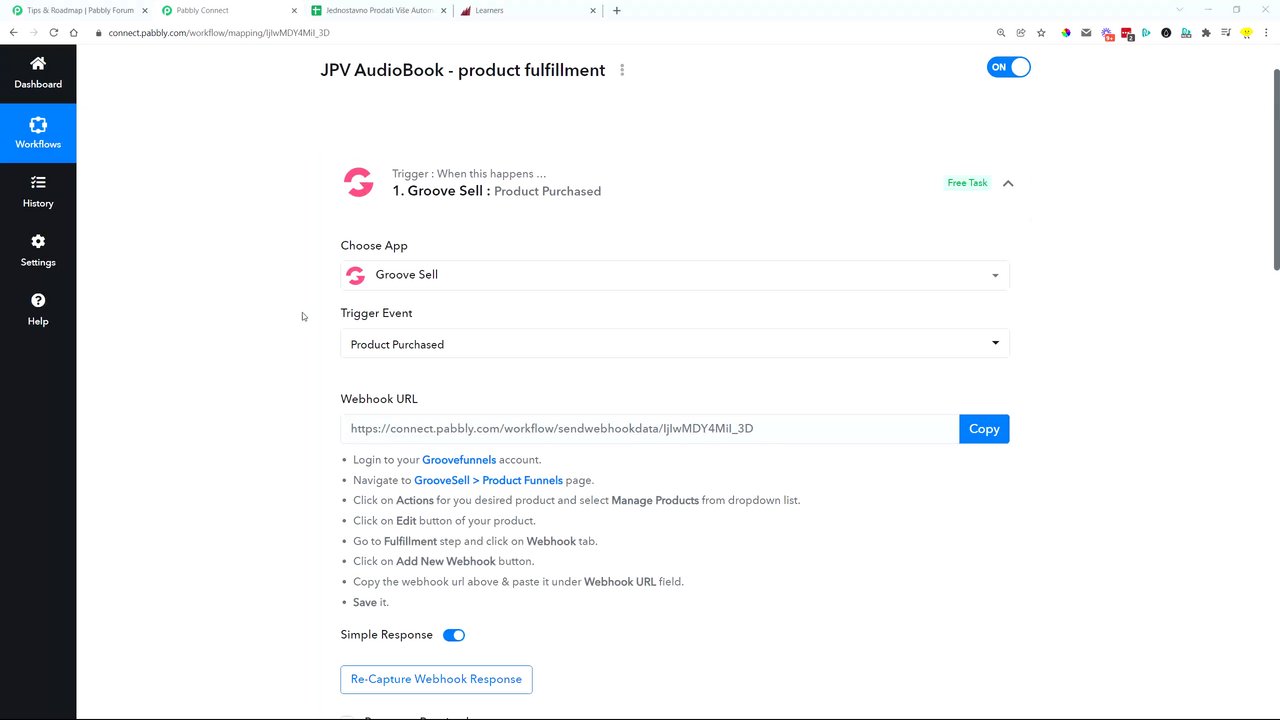Screen dimensions: 1280x720
Task: Open the History list icon
Action: [38, 183]
